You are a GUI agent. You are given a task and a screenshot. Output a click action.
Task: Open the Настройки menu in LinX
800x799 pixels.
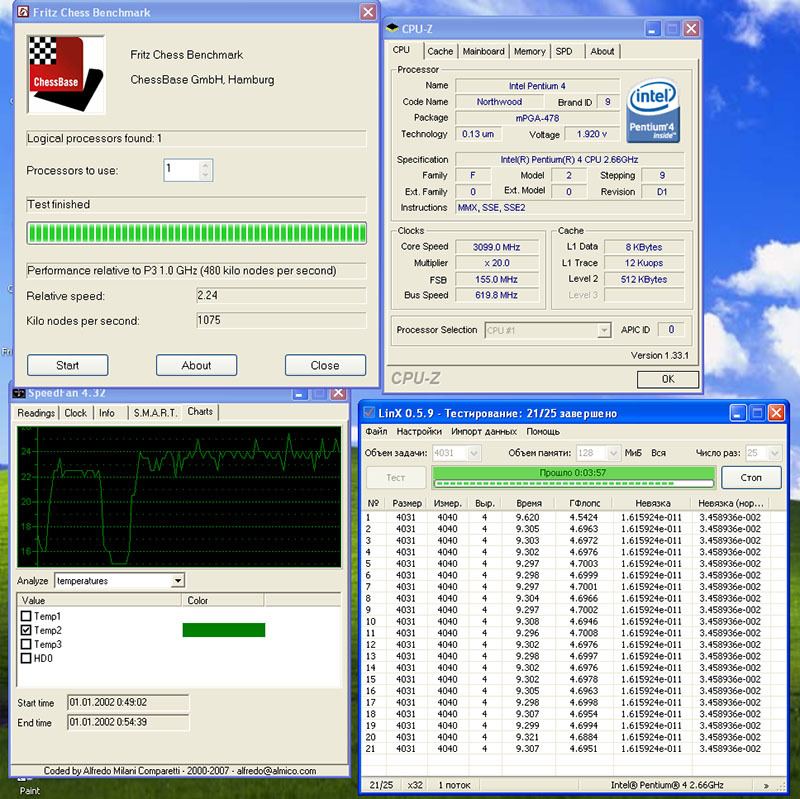coord(419,431)
